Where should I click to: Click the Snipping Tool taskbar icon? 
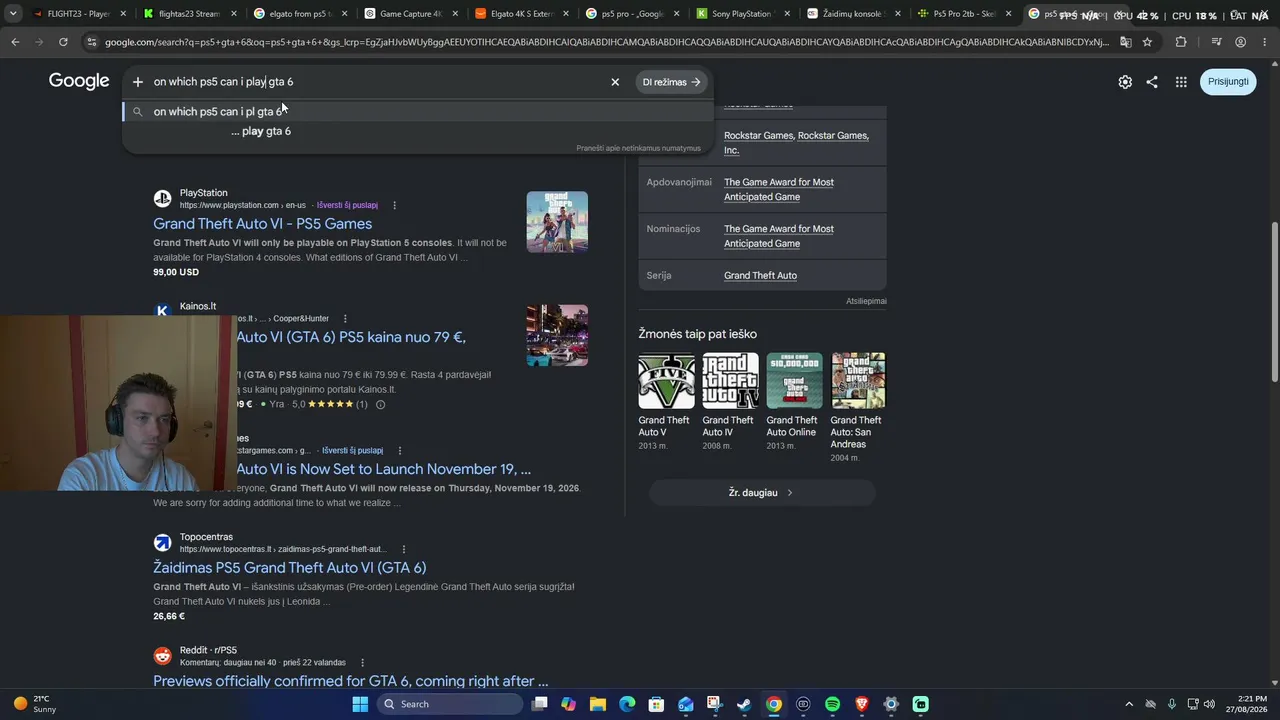click(x=714, y=704)
